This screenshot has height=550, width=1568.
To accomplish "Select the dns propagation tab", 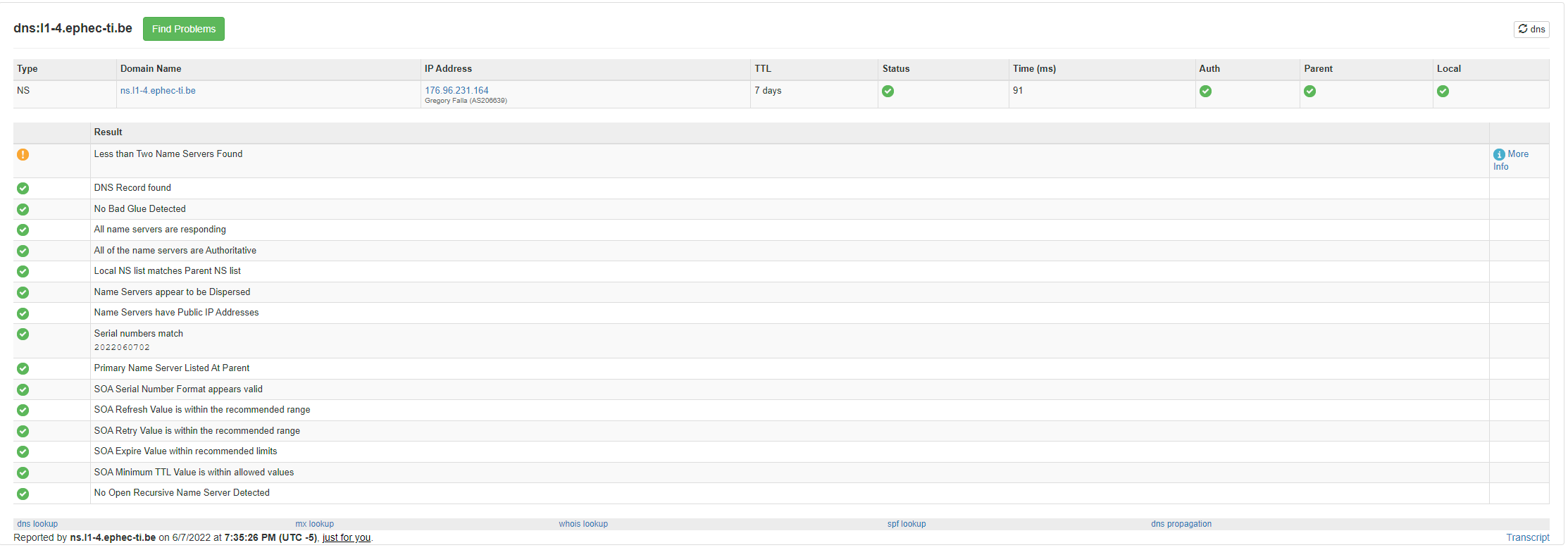I will click(x=1181, y=524).
